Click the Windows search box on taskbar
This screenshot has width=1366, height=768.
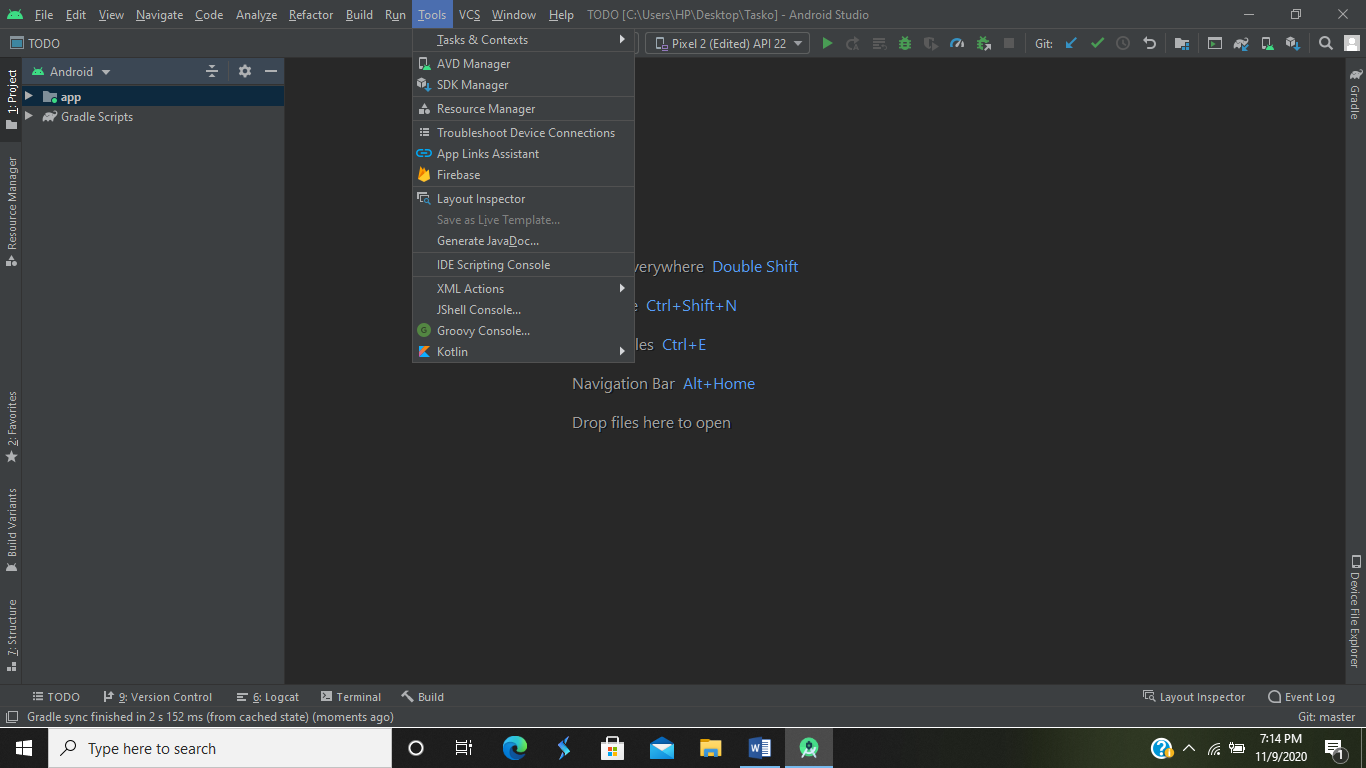pyautogui.click(x=220, y=747)
